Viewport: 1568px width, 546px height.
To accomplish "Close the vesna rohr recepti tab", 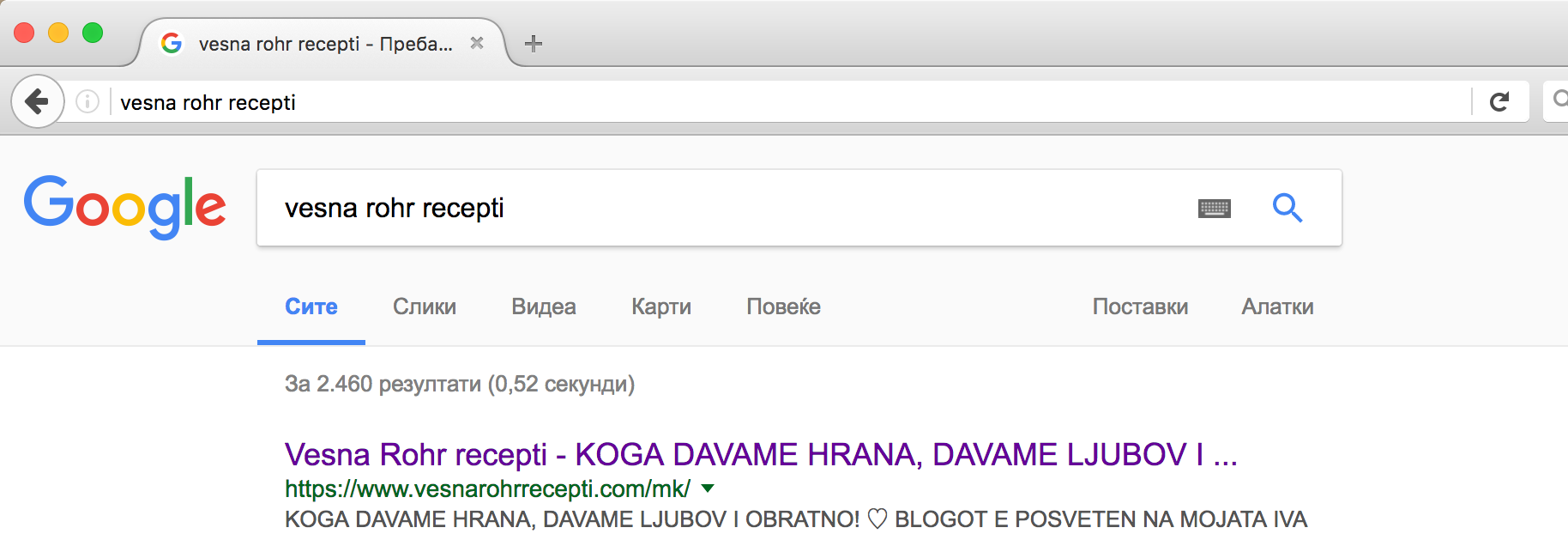I will (x=477, y=43).
